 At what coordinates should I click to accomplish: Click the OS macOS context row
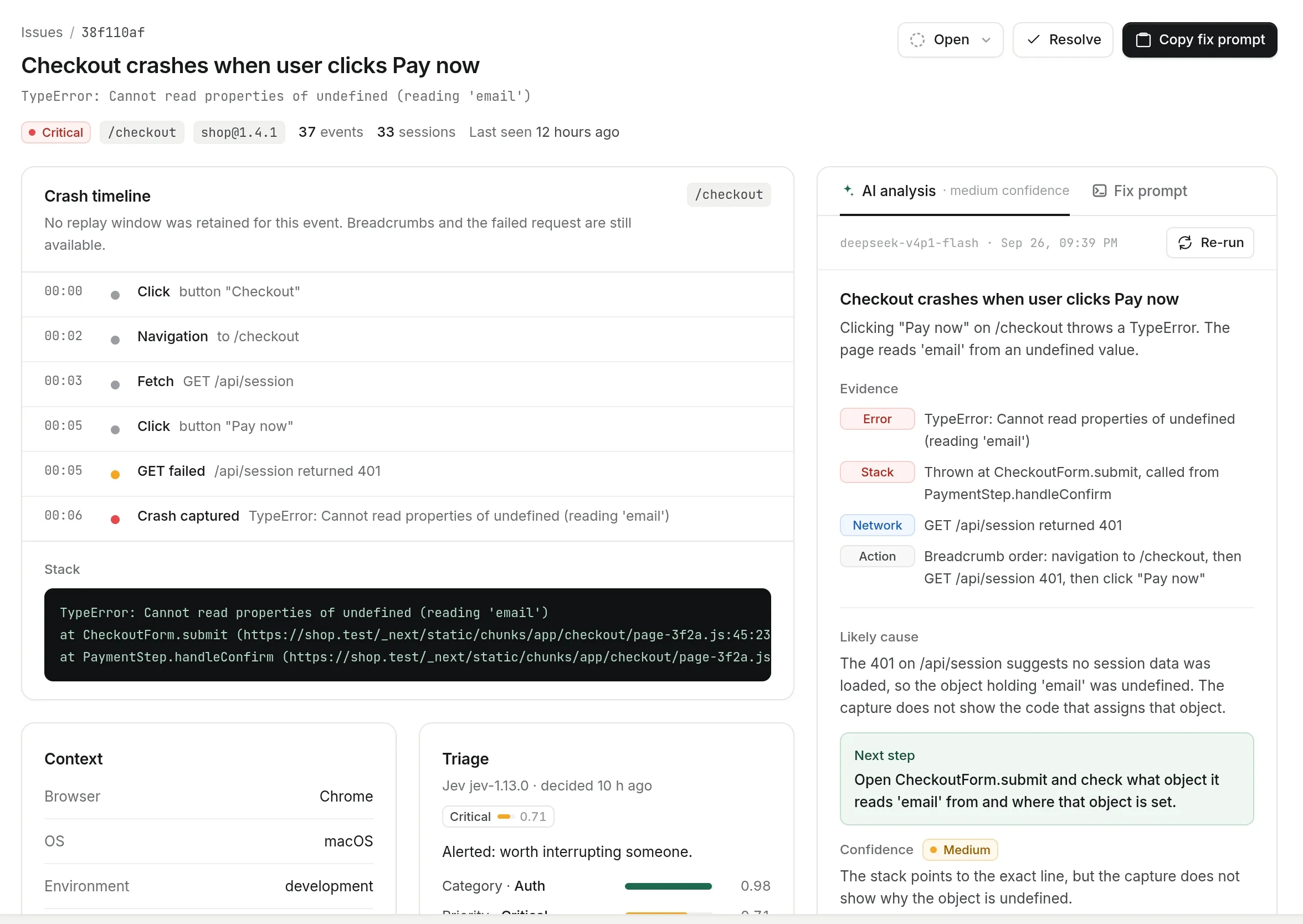point(208,841)
